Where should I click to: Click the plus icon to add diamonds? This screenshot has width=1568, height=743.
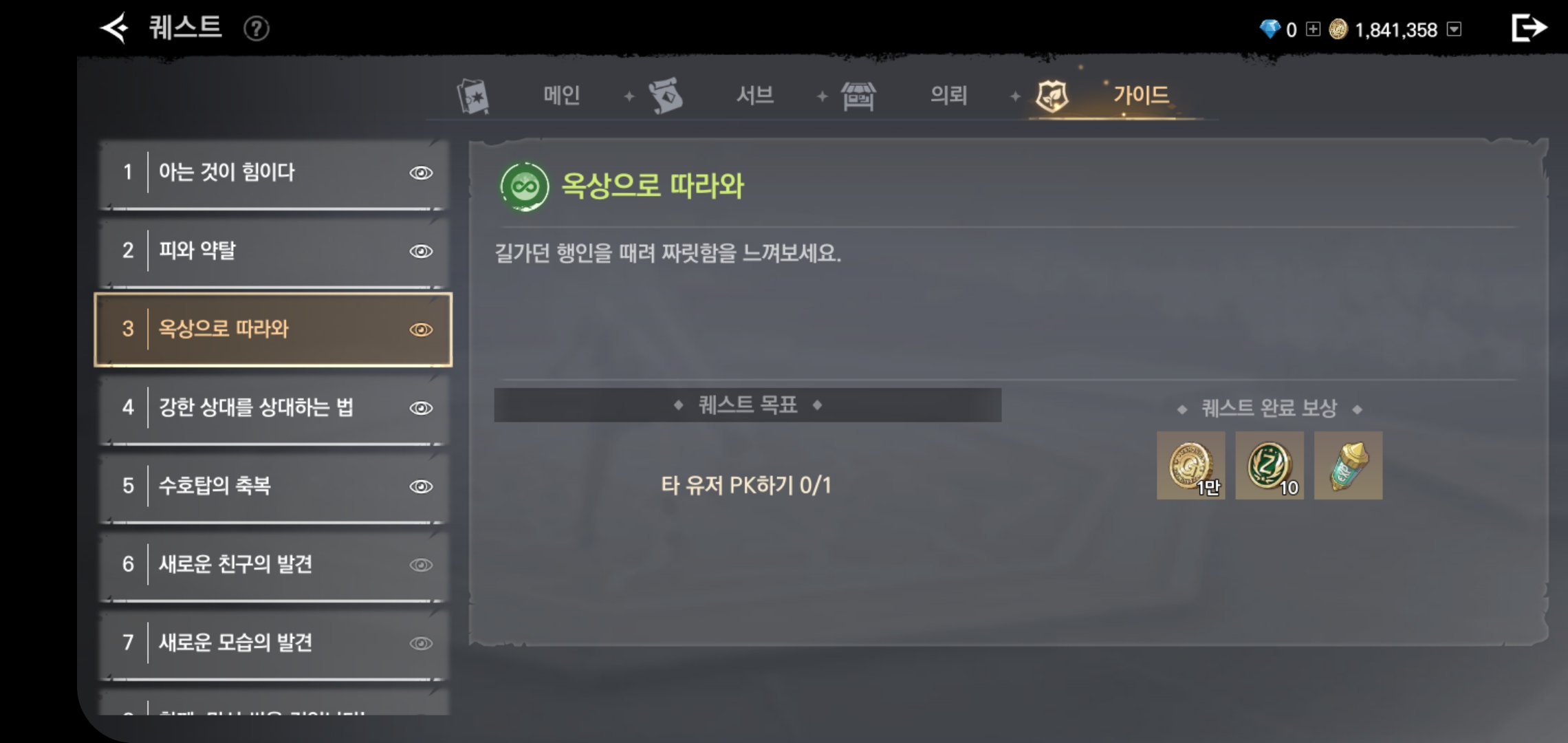(1313, 29)
